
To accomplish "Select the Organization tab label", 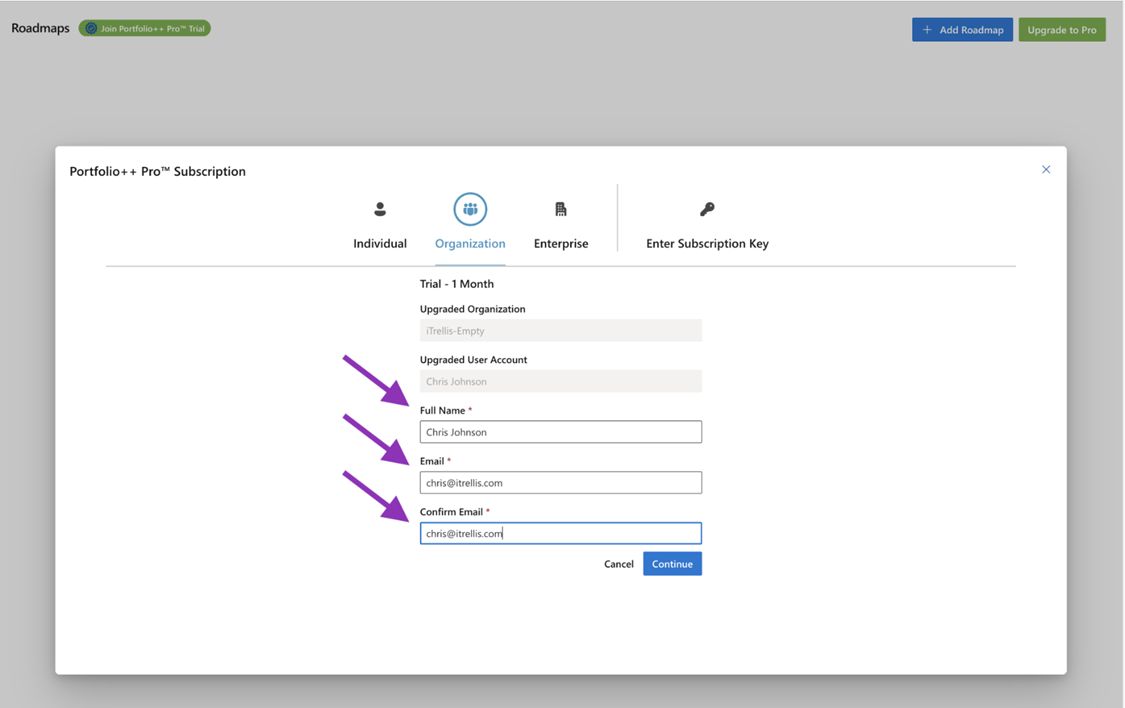I will [470, 243].
